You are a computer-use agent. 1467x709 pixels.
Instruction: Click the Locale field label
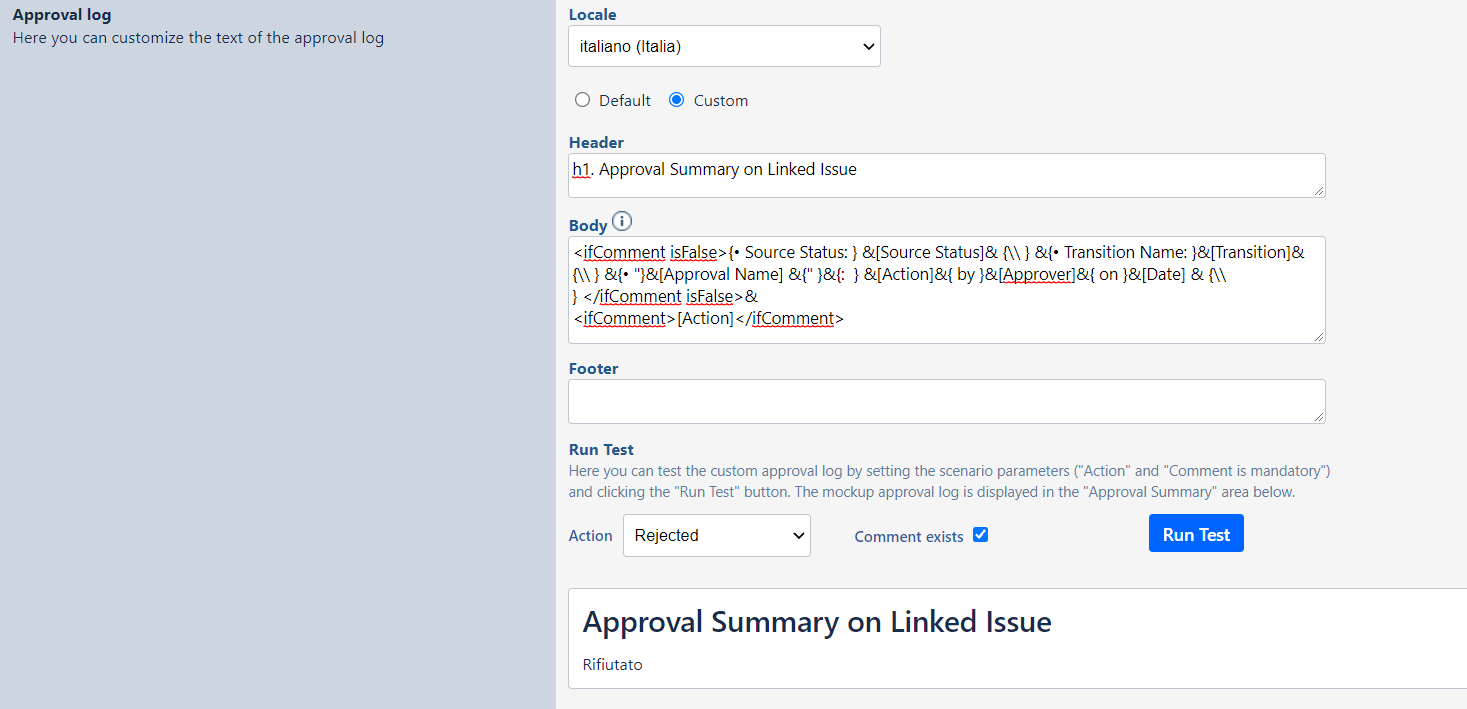click(592, 15)
